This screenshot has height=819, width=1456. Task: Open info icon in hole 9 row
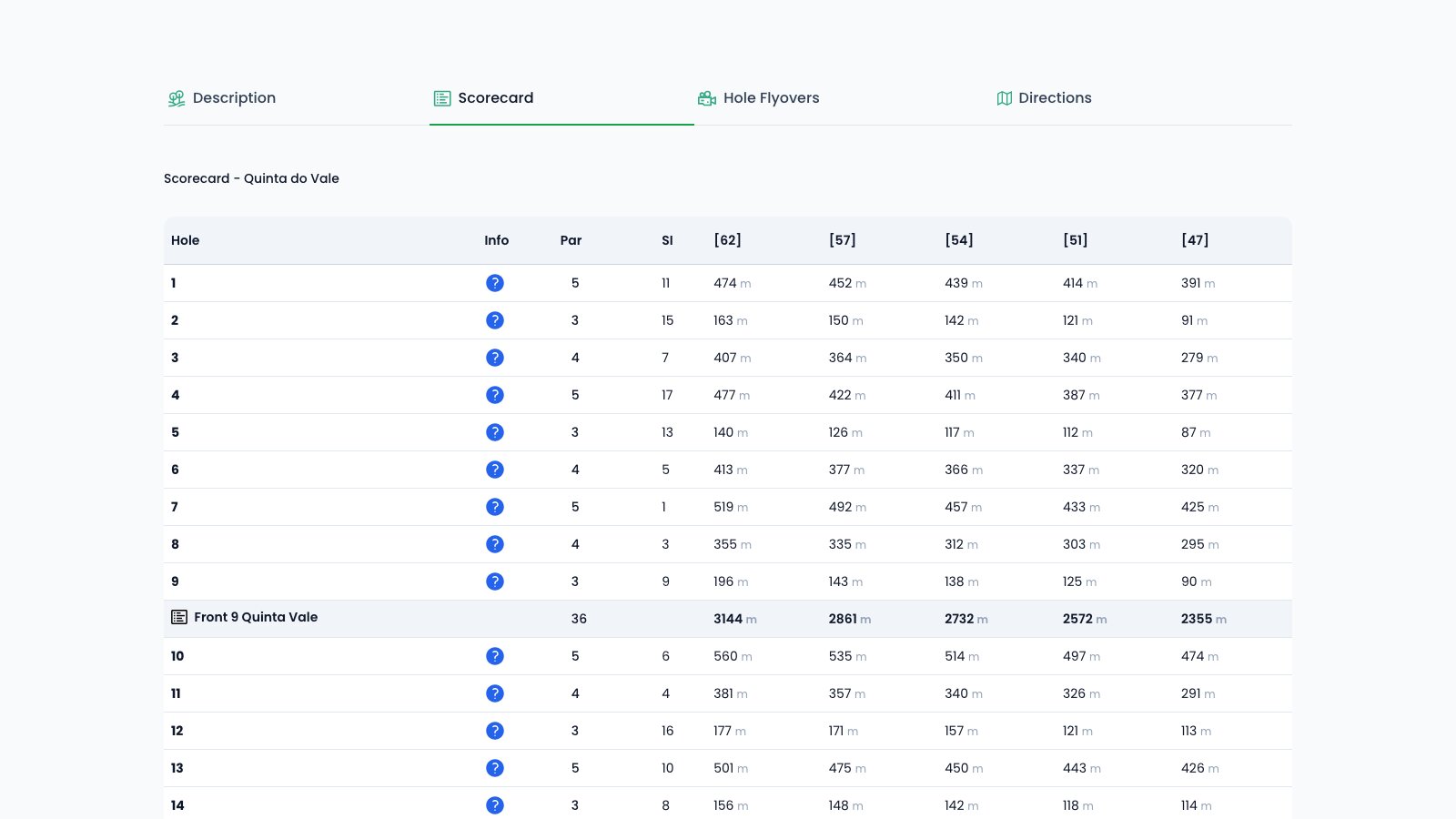495,581
